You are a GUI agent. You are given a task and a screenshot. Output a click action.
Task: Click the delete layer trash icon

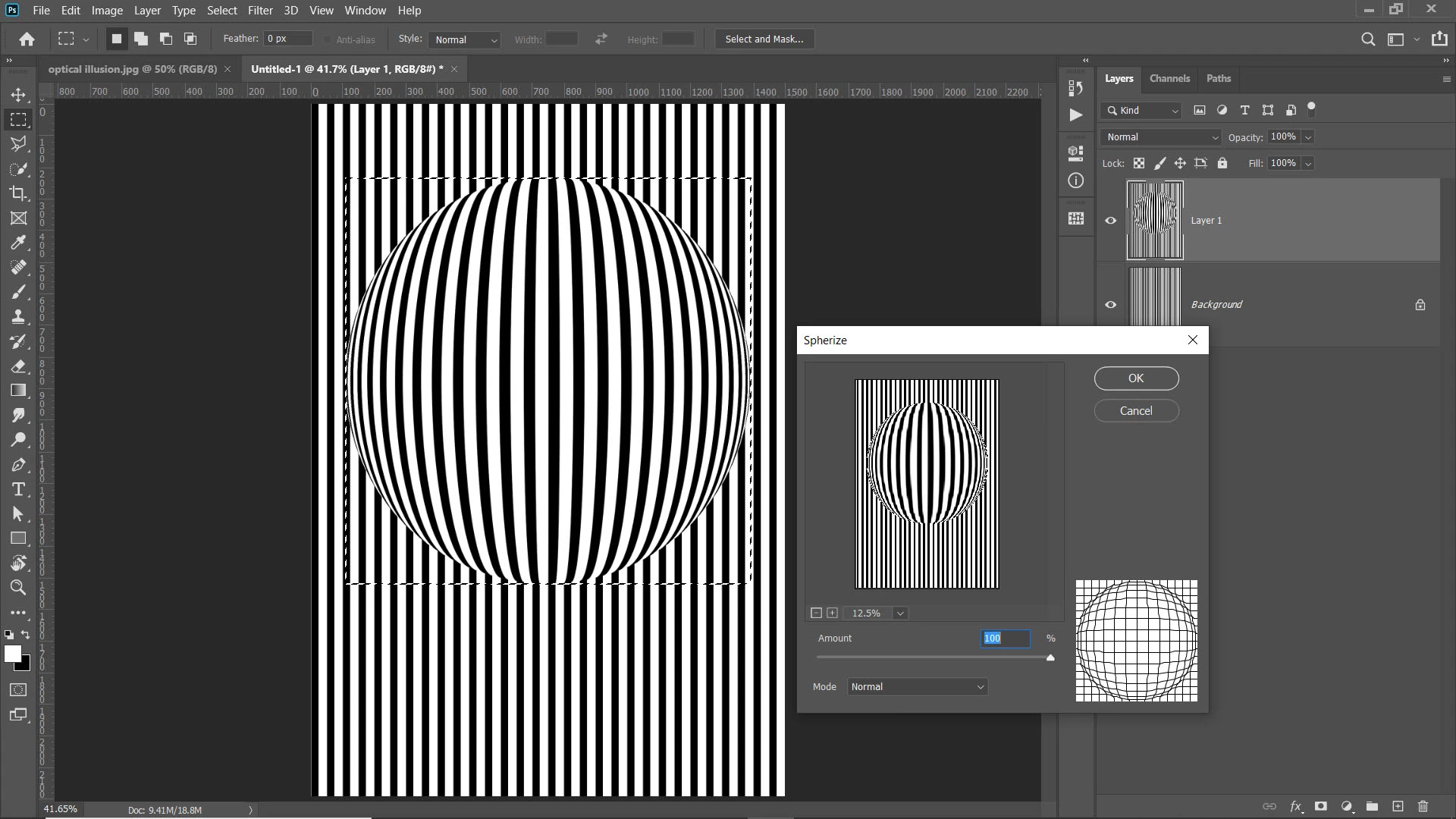pyautogui.click(x=1423, y=806)
